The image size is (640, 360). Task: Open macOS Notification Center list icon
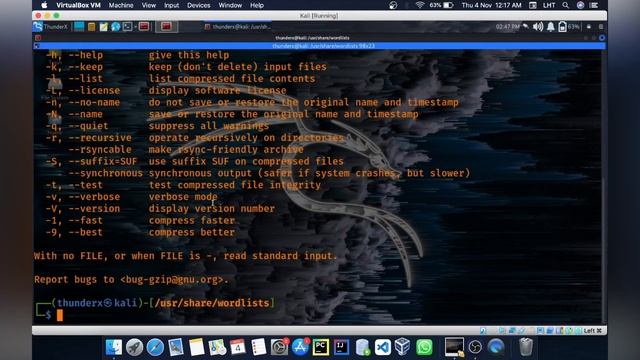pyautogui.click(x=594, y=5)
